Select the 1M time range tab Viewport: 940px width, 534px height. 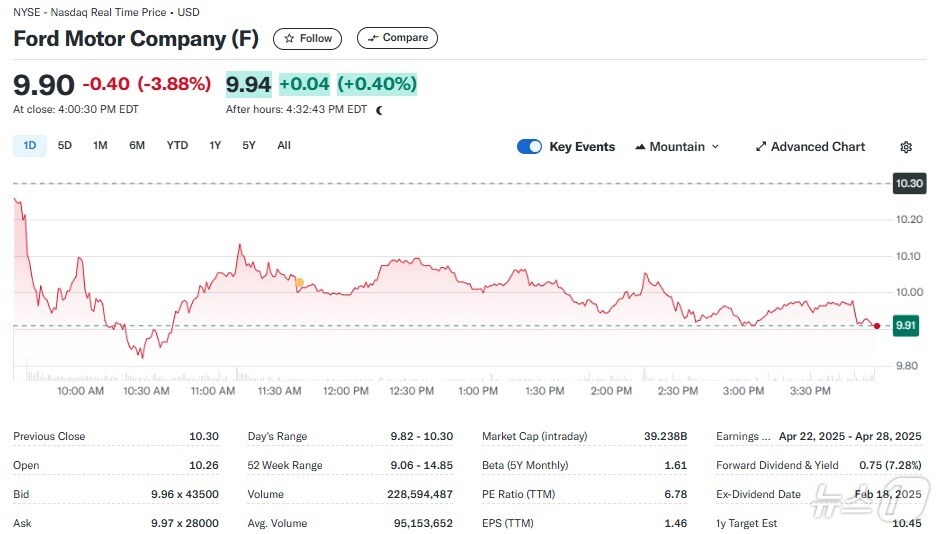[x=100, y=146]
